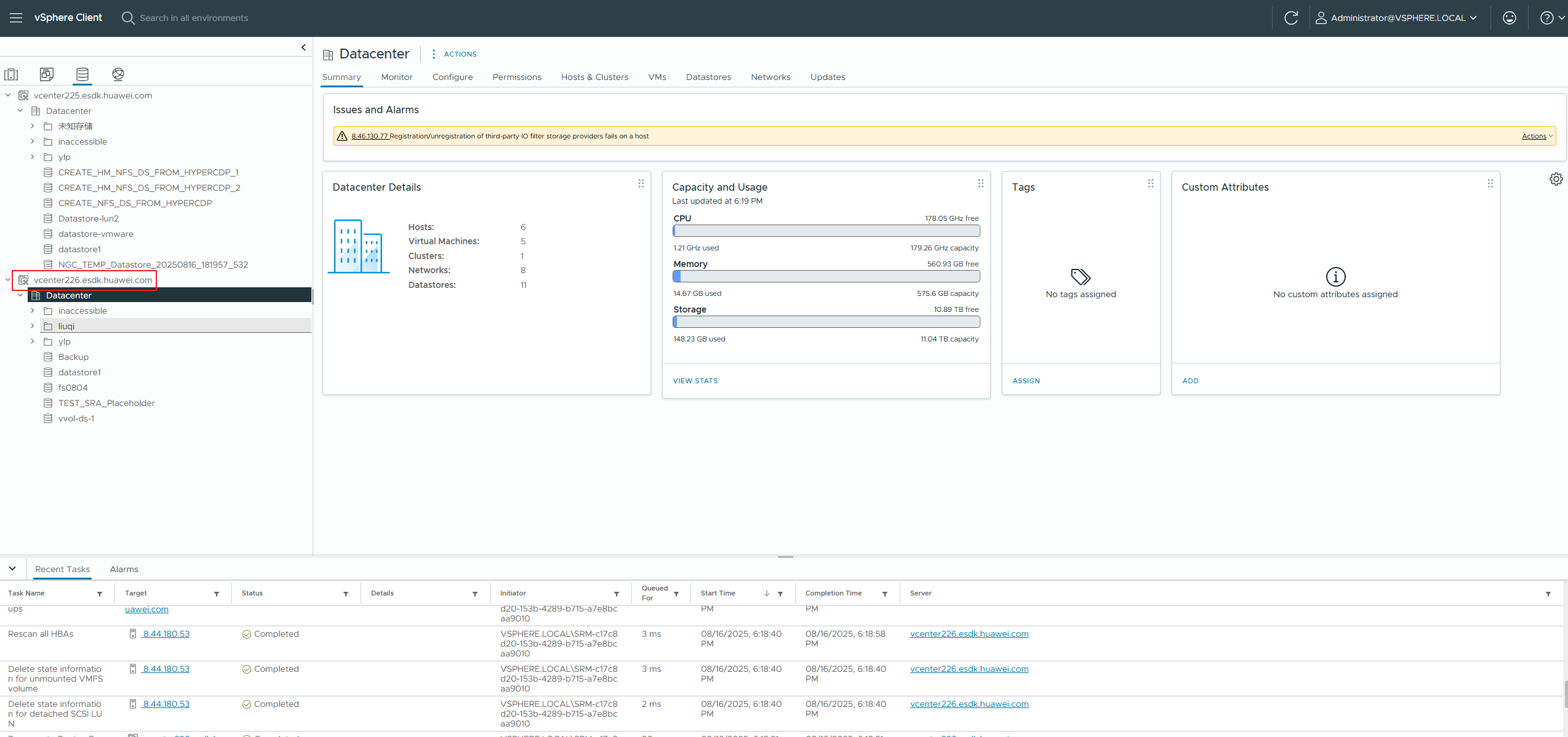This screenshot has height=737, width=1568.
Task: Click the Memory usage bar
Action: pos(826,276)
